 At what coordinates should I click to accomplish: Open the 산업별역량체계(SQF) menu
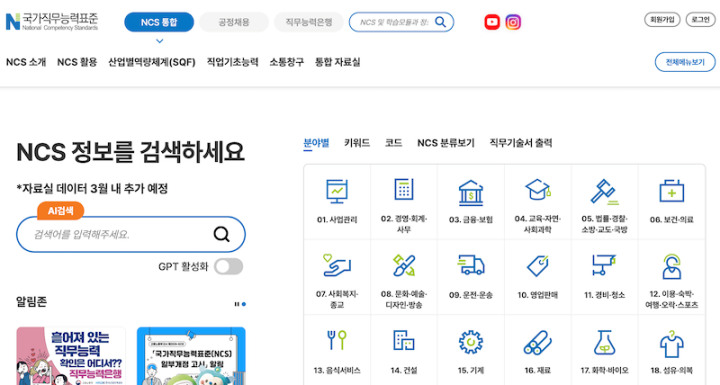click(x=152, y=62)
